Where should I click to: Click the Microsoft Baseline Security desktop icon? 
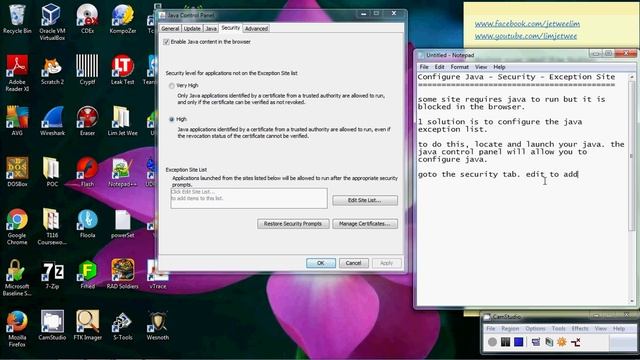click(x=17, y=278)
